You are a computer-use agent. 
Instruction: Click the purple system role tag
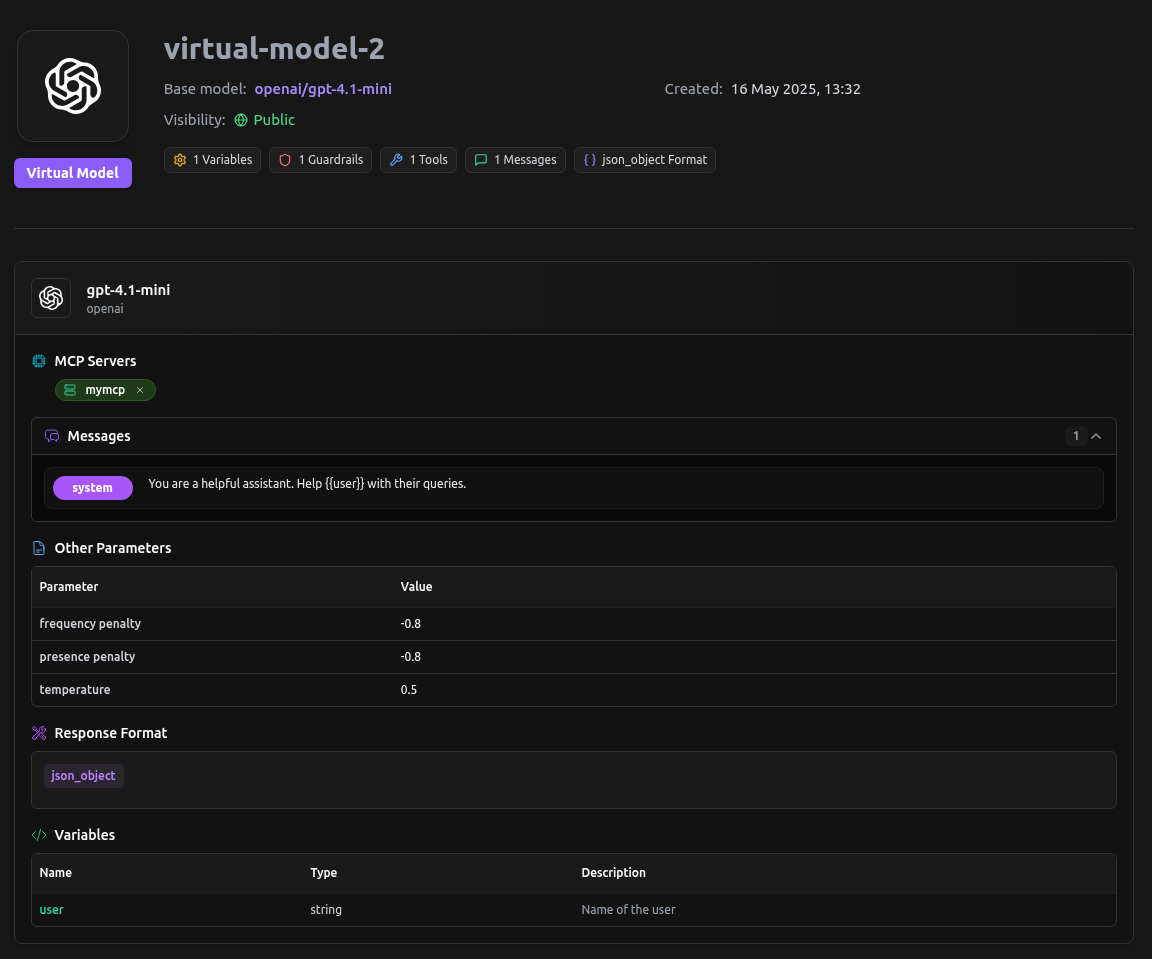pos(93,488)
